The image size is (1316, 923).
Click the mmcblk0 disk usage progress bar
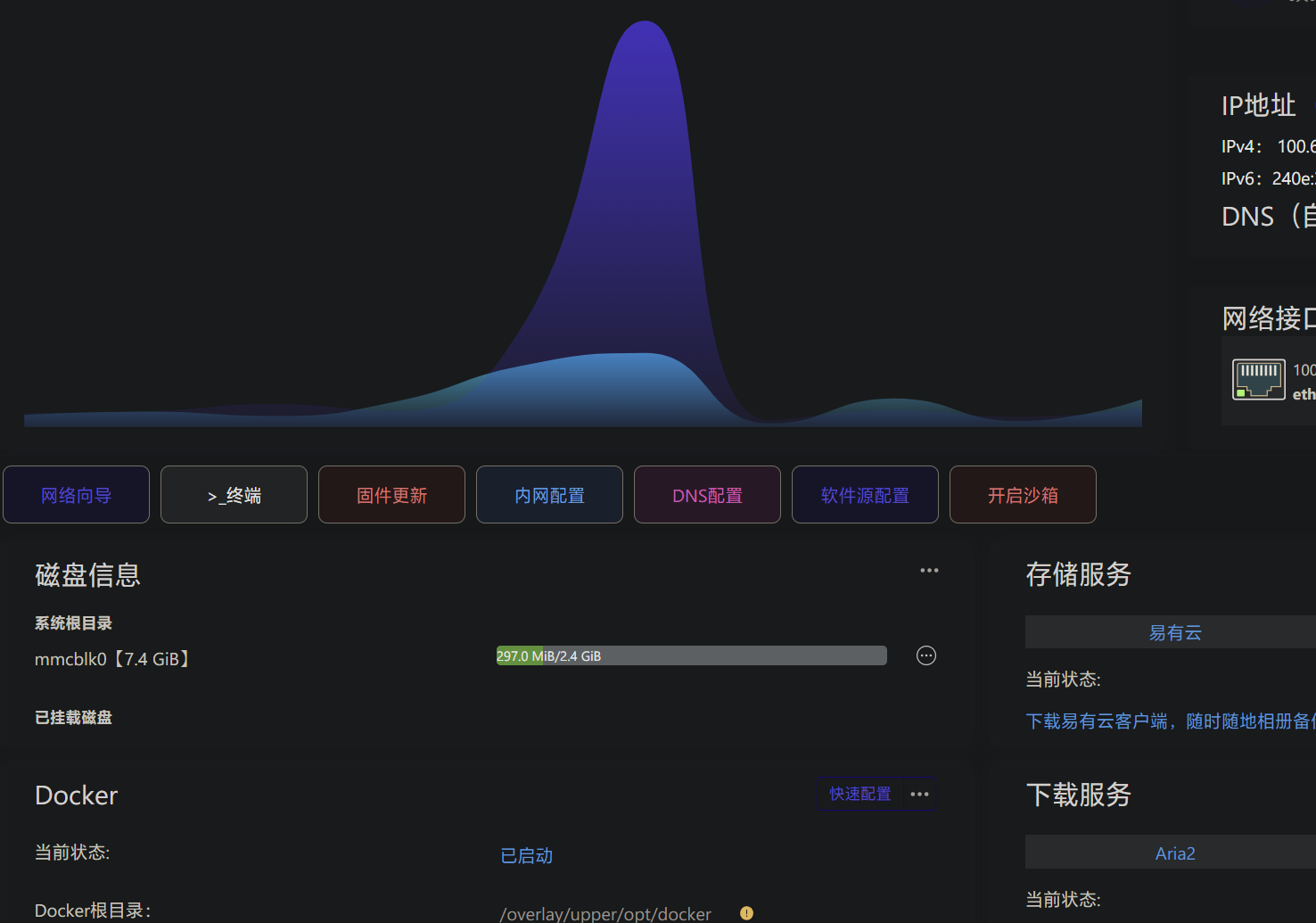coord(691,655)
